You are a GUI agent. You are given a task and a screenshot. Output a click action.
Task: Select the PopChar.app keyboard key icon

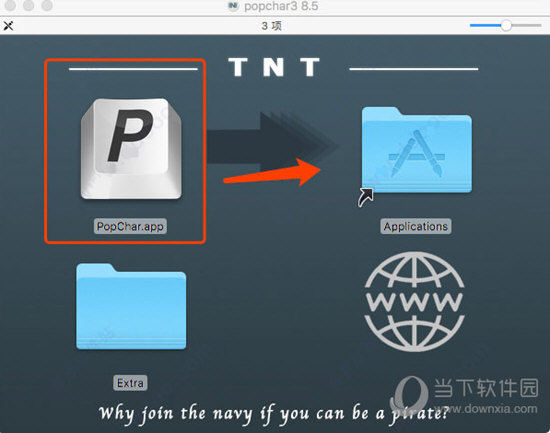(x=131, y=149)
